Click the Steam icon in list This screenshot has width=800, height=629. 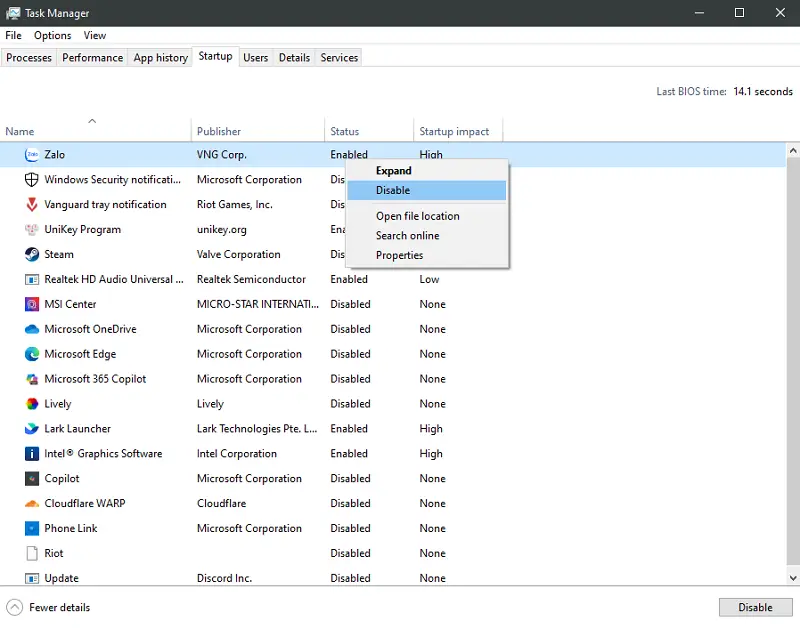coord(32,255)
